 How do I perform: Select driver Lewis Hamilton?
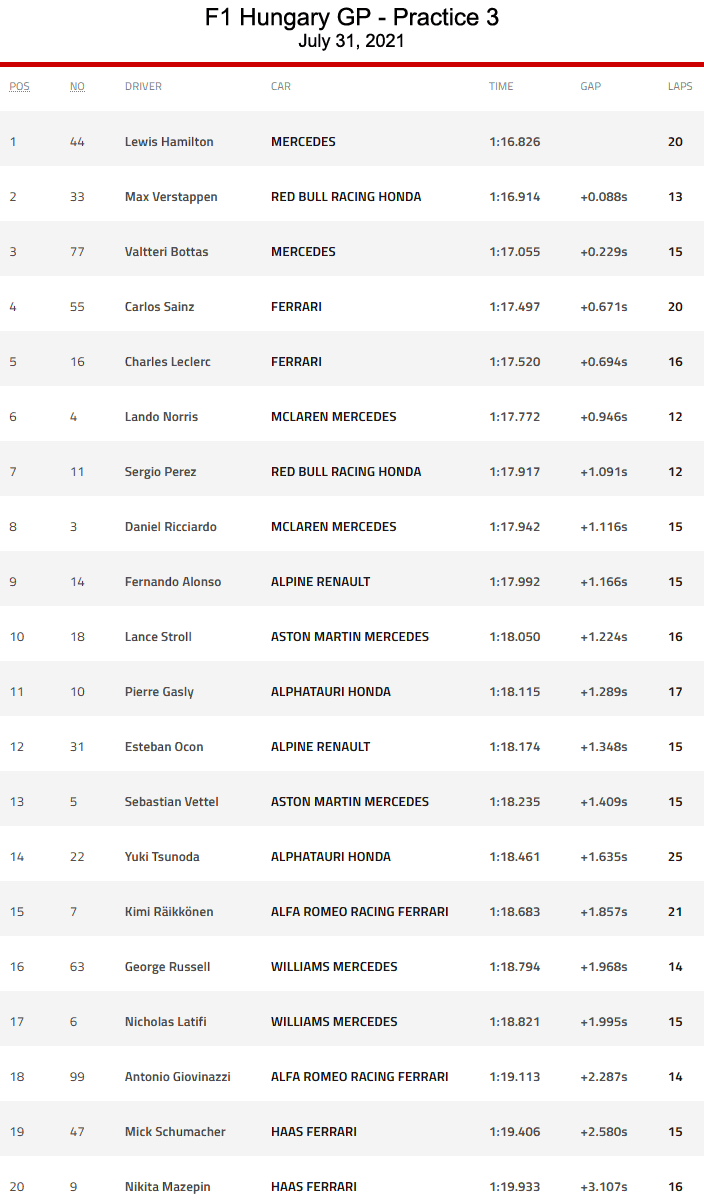point(169,142)
